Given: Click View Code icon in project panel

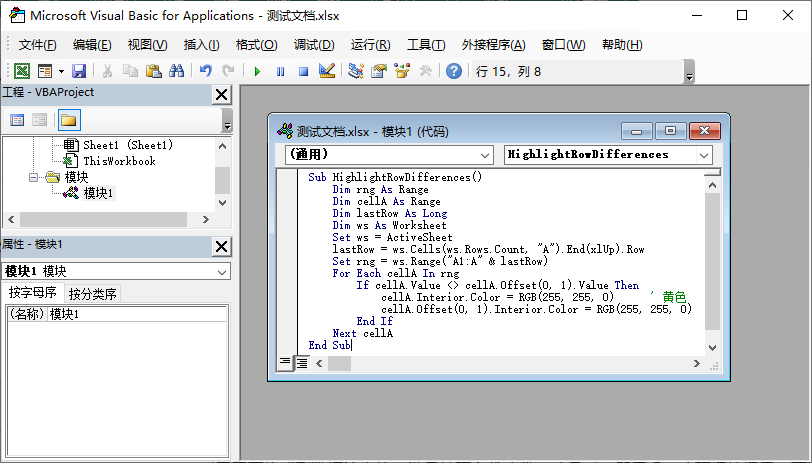Looking at the screenshot, I should coord(17,120).
